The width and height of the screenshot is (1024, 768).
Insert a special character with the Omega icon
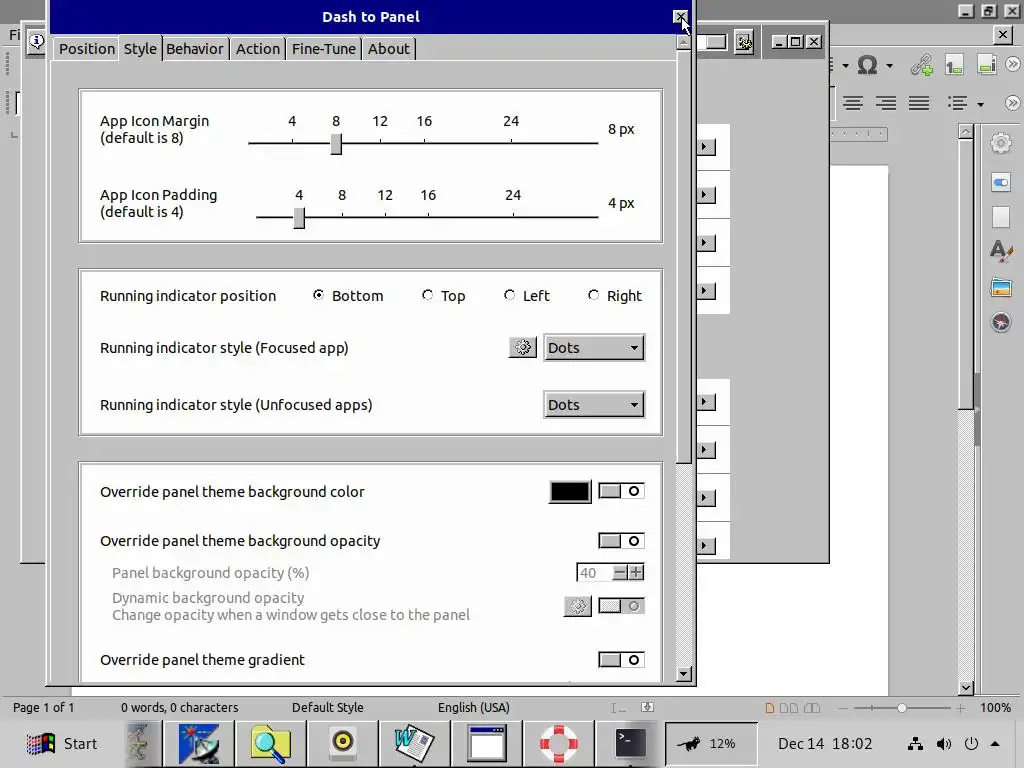(867, 65)
